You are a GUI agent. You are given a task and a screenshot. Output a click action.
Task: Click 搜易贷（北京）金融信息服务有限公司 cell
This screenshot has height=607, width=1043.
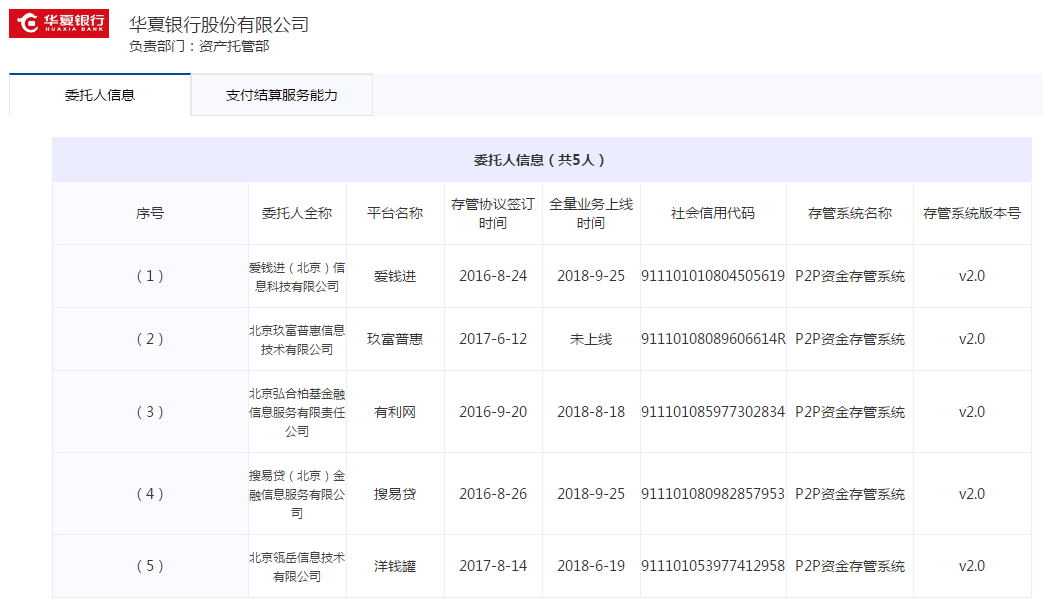(x=297, y=494)
